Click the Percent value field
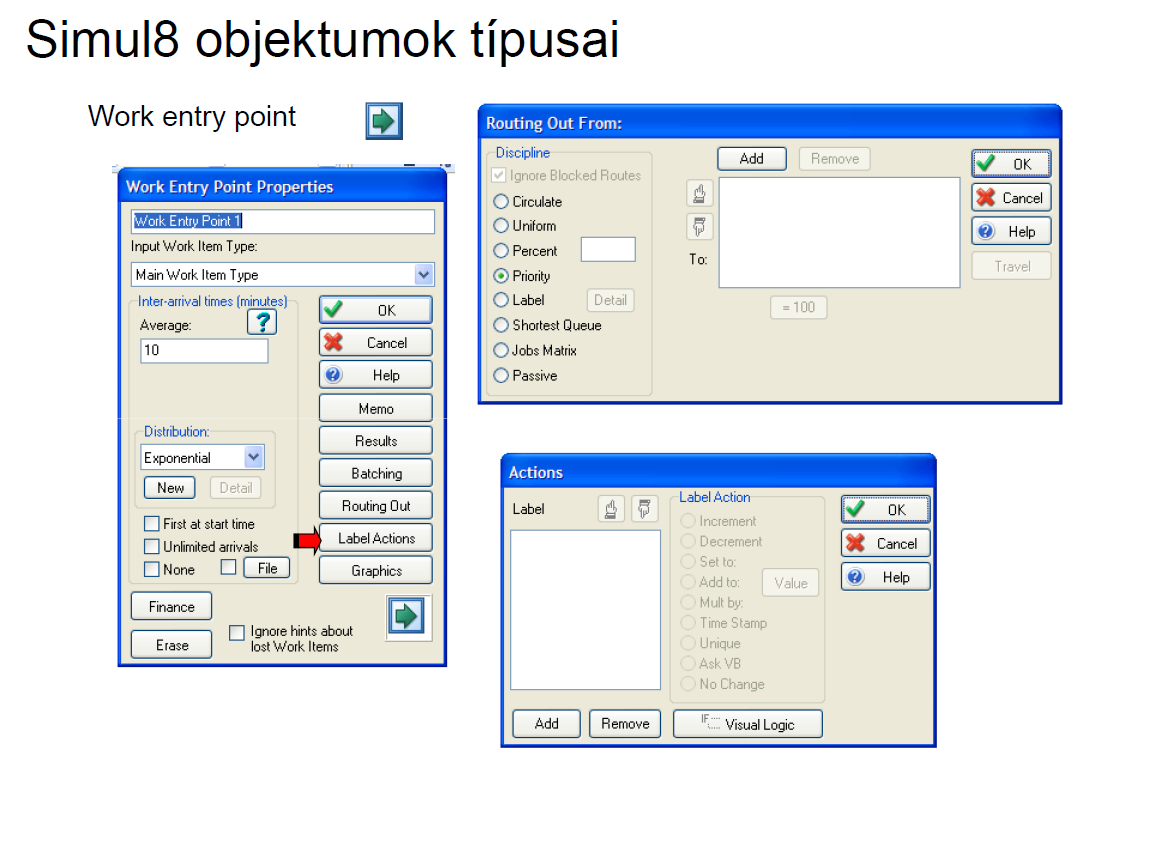Viewport: 1161px width, 843px height. tap(608, 249)
